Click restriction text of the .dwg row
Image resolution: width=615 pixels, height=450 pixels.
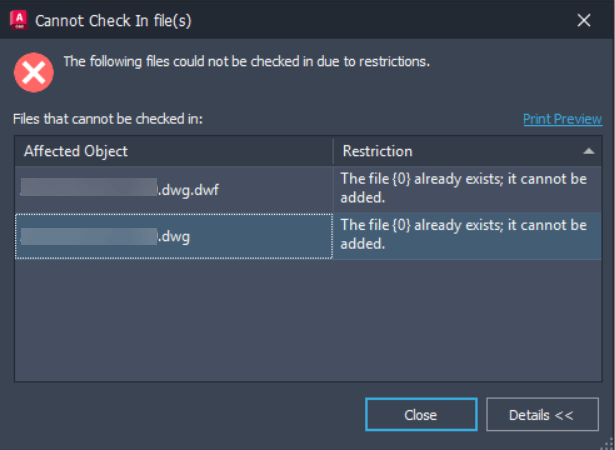[x=462, y=235]
